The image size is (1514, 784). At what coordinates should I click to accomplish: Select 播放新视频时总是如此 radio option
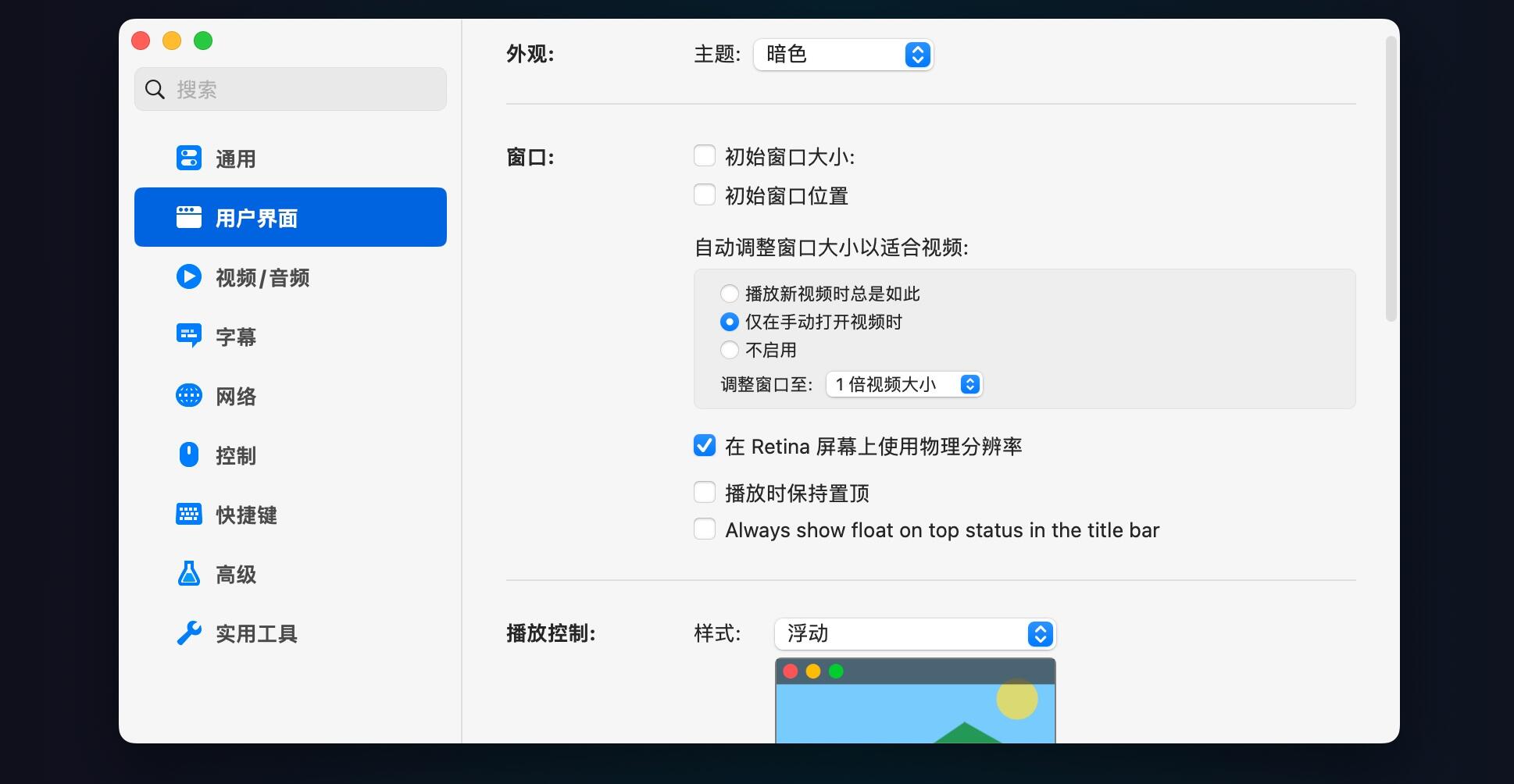730,294
